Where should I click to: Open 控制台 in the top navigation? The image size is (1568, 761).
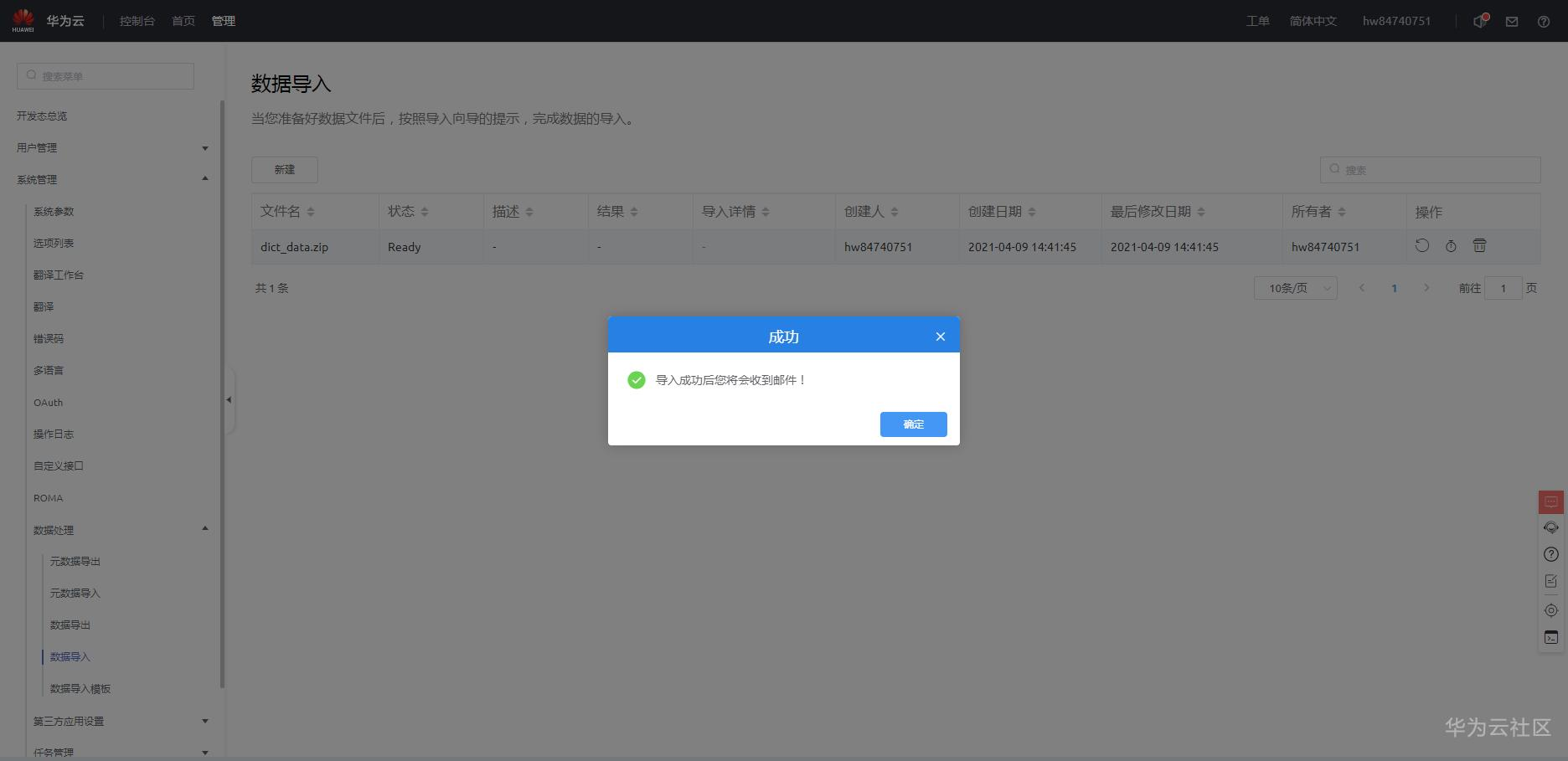[x=137, y=21]
